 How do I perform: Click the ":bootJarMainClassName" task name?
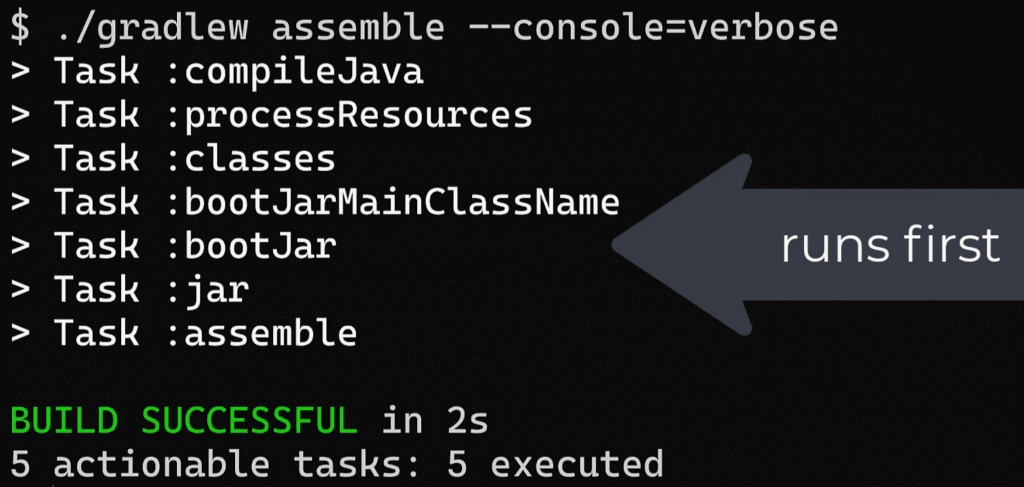pyautogui.click(x=392, y=204)
